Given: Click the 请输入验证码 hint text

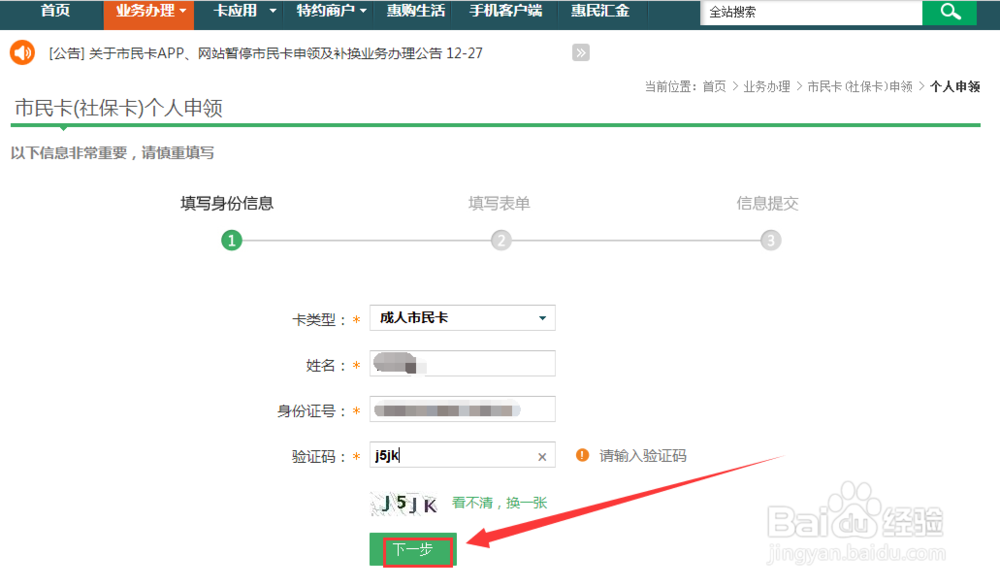Looking at the screenshot, I should click(x=643, y=455).
